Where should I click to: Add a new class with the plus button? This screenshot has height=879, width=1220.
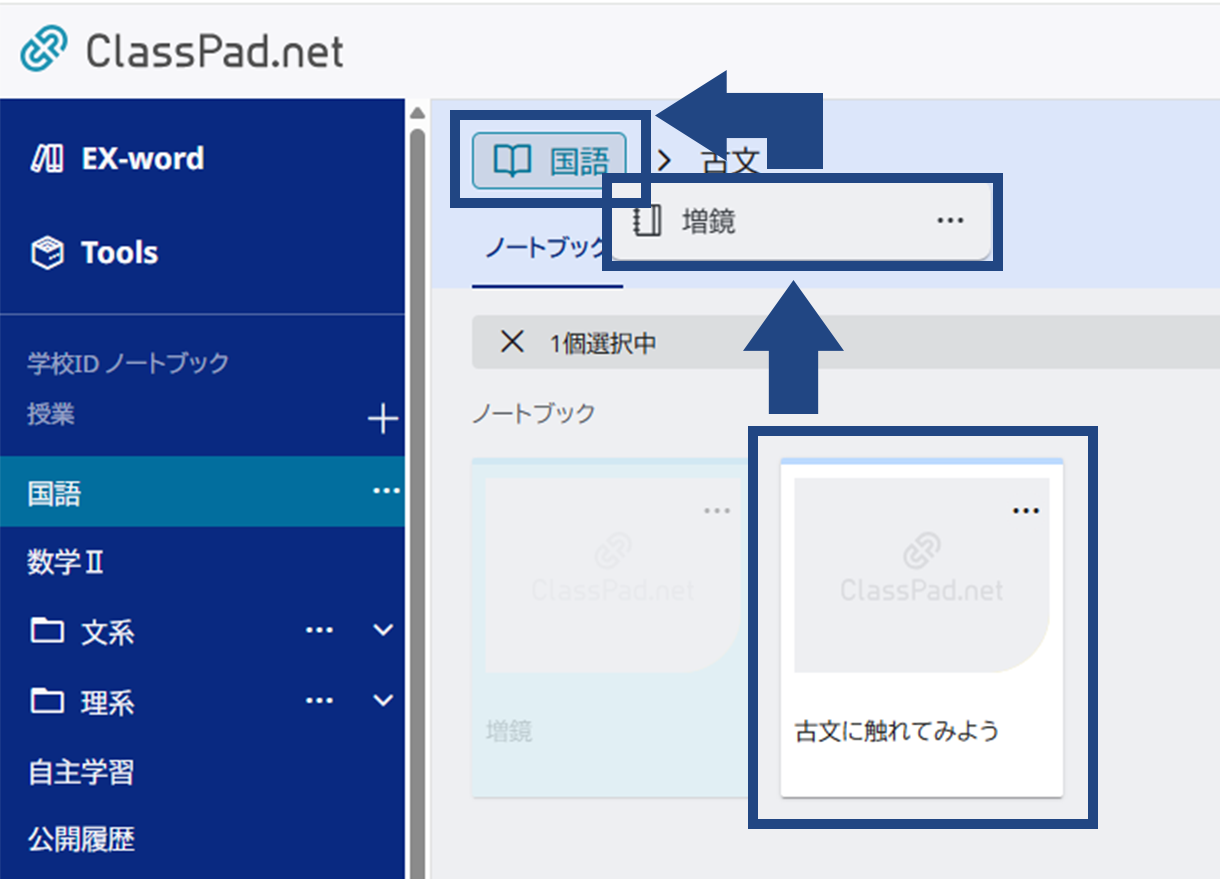click(x=383, y=419)
